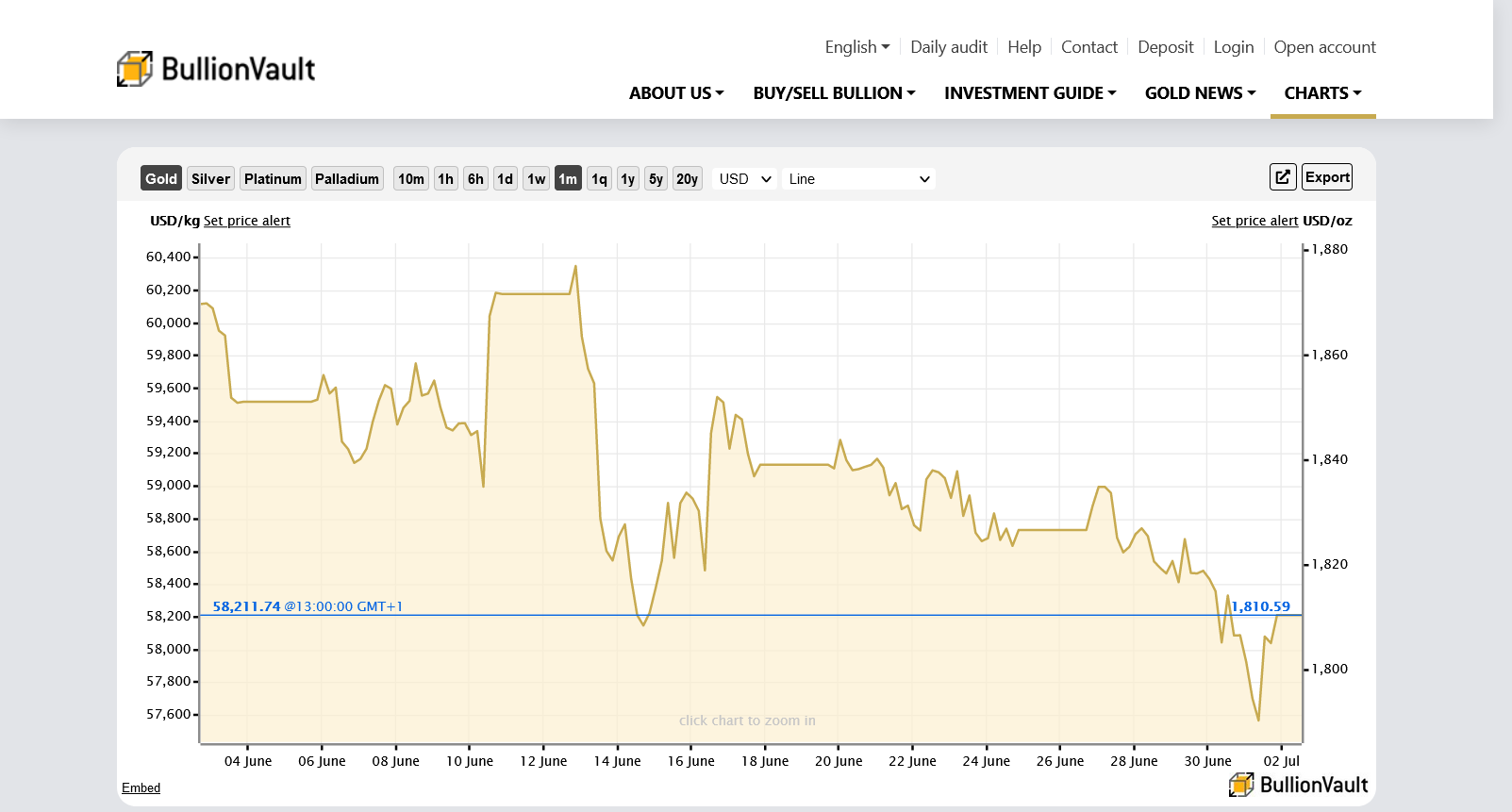Select the Gold metal toggle

click(x=160, y=178)
